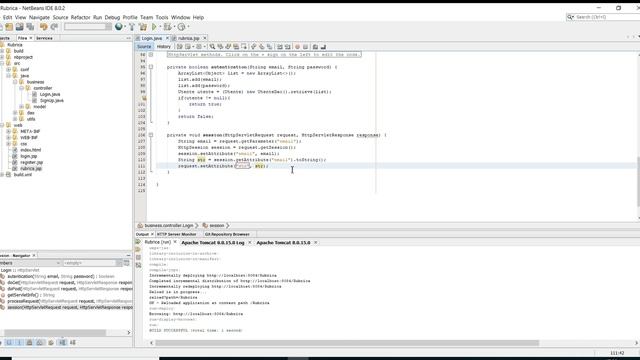Collapse the src folder node
The width and height of the screenshot is (640, 360).
(x=2, y=63)
